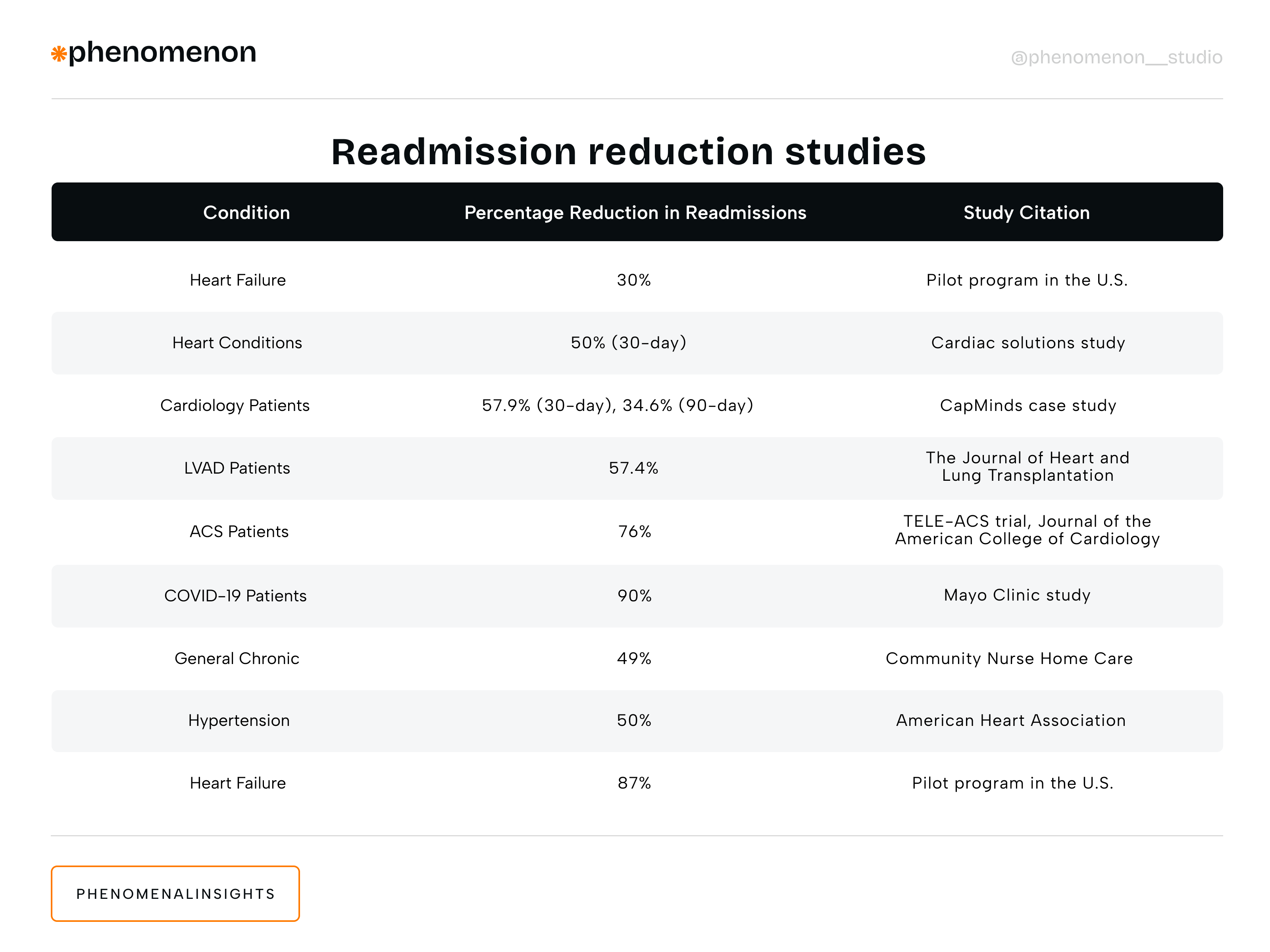Viewport: 1270px width, 952px height.
Task: Select the Hypertension condition cell
Action: pyautogui.click(x=239, y=721)
